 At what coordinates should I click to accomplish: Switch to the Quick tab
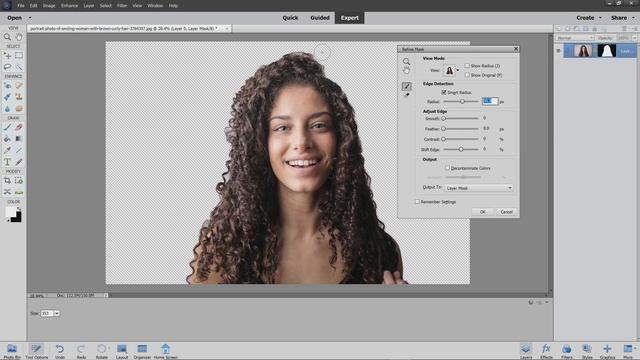[x=290, y=18]
